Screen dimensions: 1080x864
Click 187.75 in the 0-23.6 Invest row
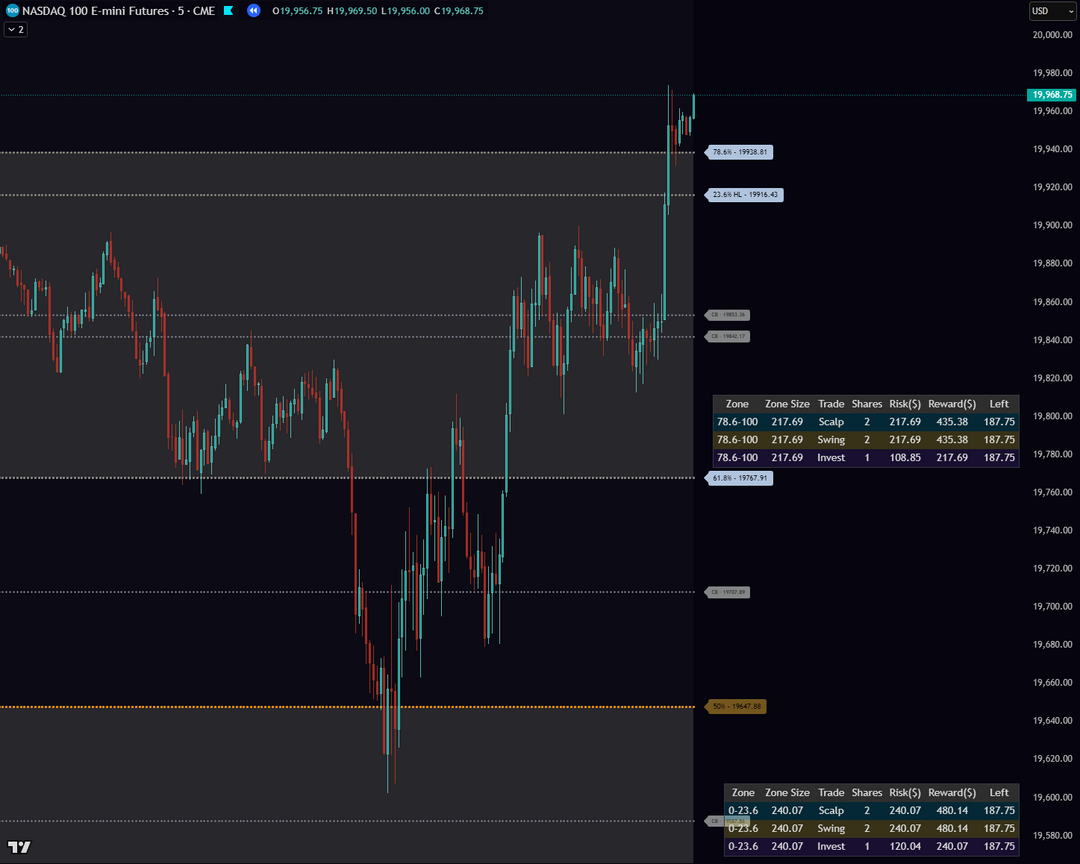999,846
